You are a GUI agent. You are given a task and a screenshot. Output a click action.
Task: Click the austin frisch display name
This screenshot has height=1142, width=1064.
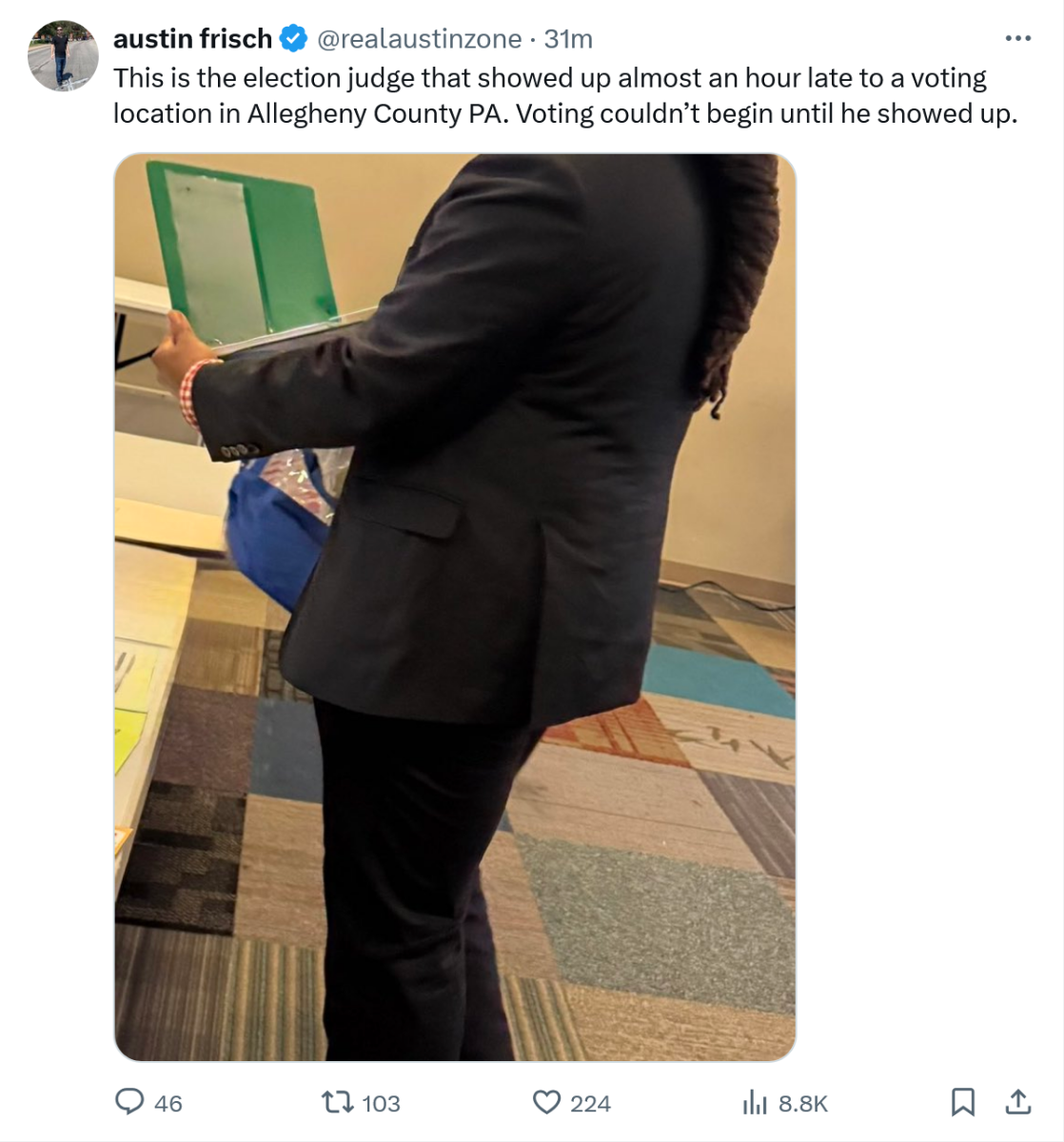click(x=192, y=38)
